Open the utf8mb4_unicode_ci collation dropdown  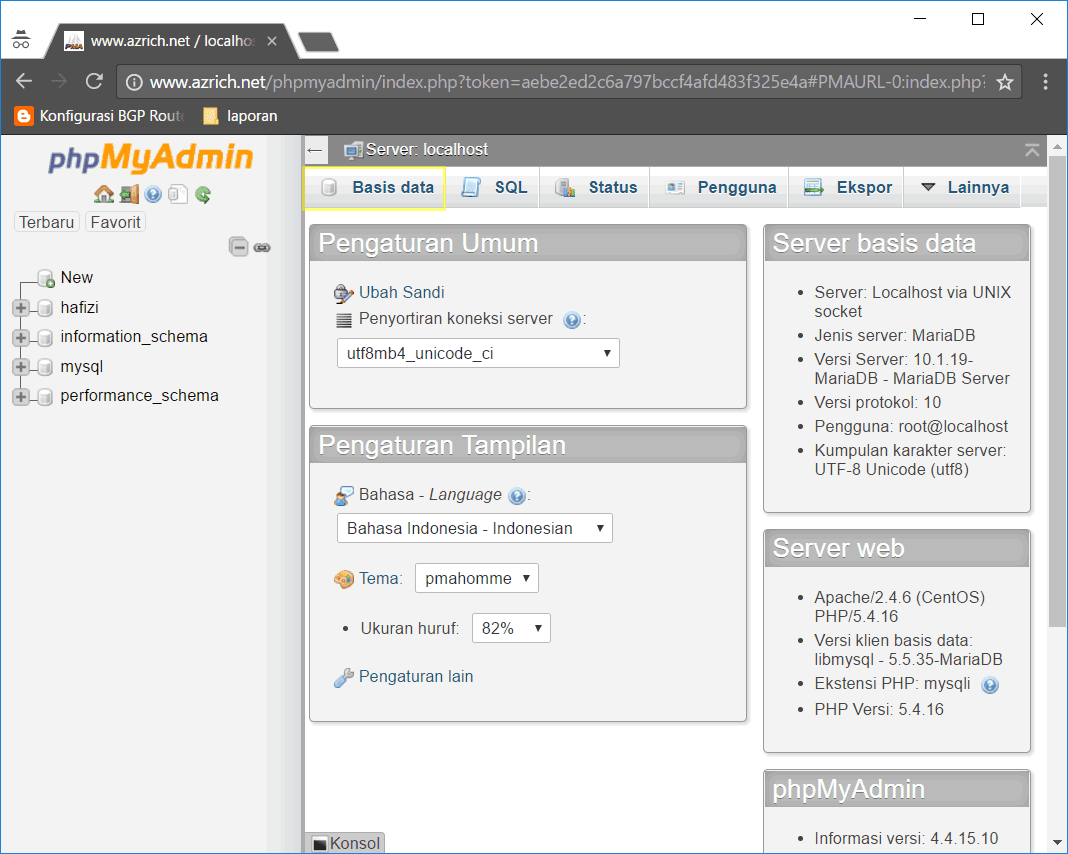pos(478,353)
